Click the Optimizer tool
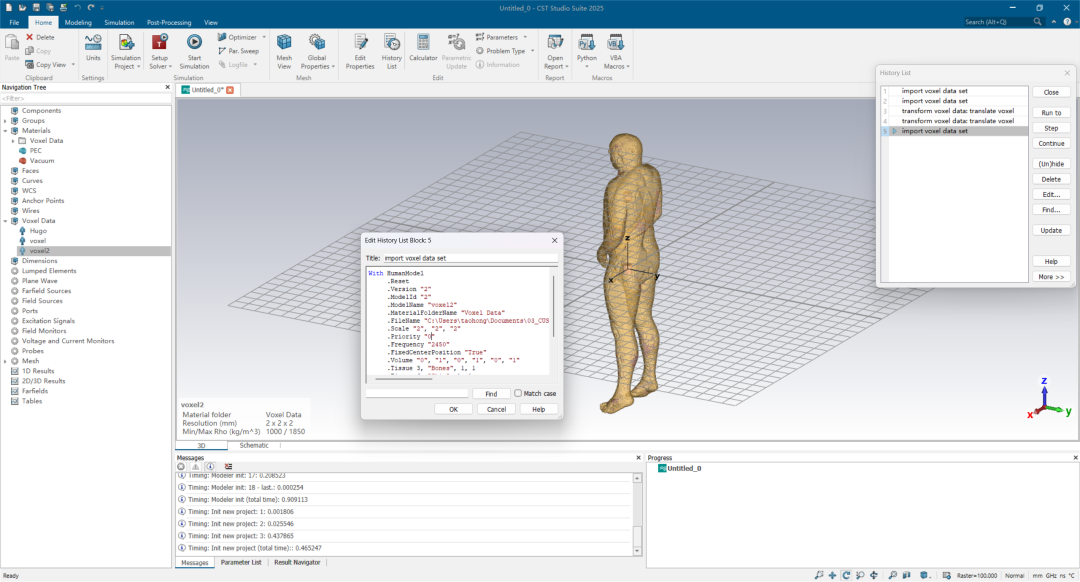 point(237,37)
